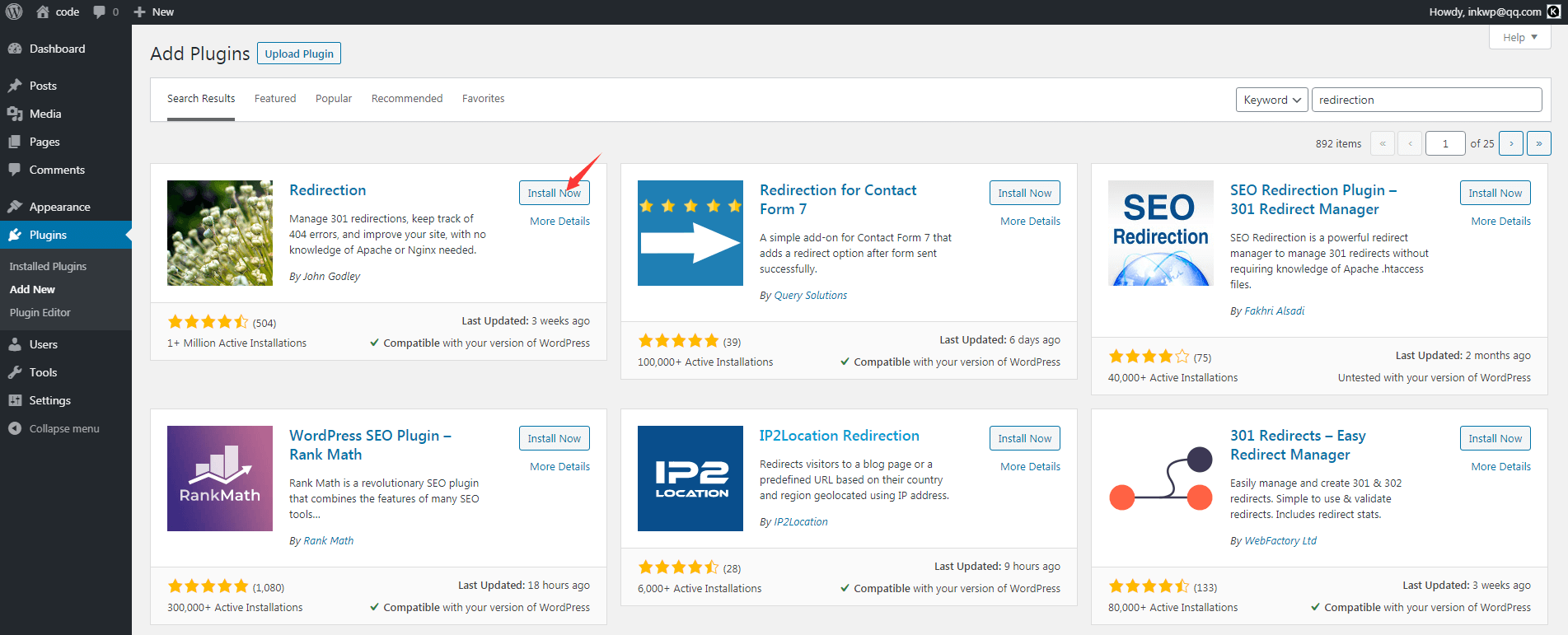
Task: Switch to the Popular tab
Action: point(334,99)
